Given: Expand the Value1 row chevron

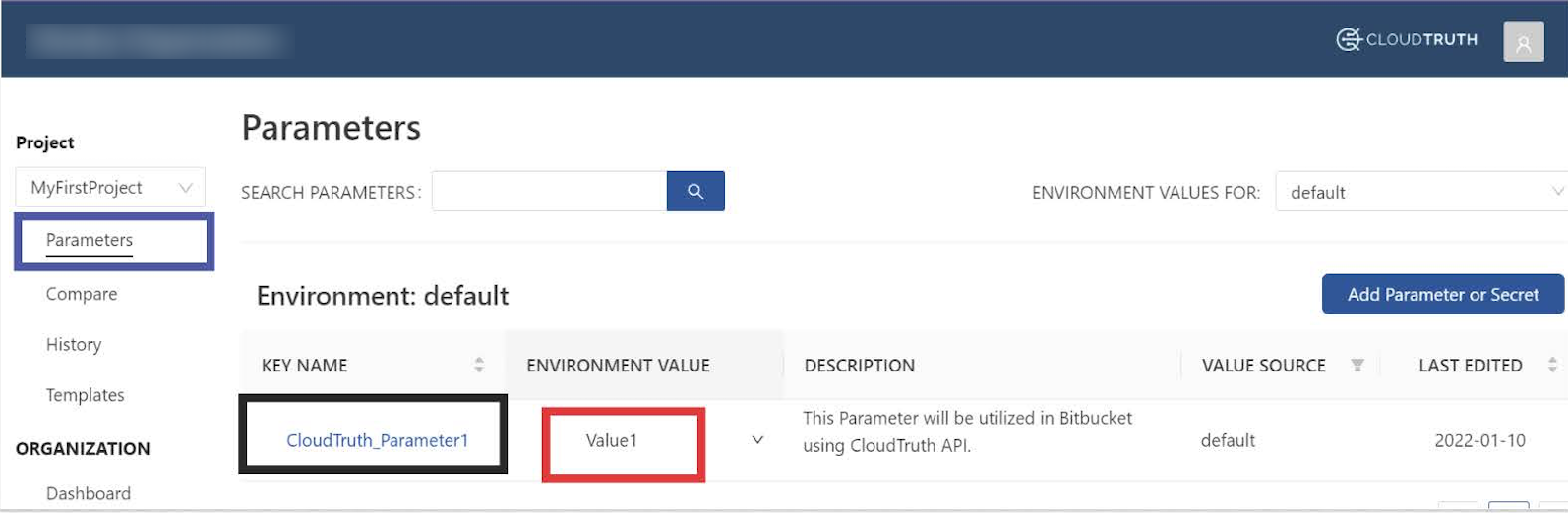Looking at the screenshot, I should (x=757, y=440).
